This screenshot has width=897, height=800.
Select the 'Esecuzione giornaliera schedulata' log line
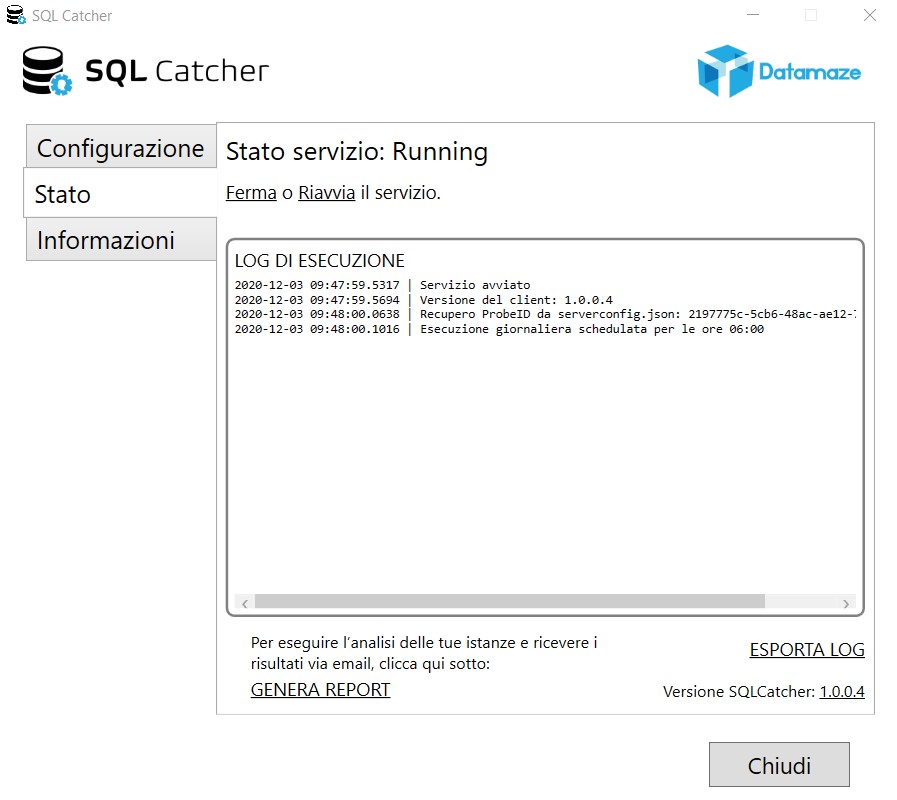pyautogui.click(x=499, y=329)
